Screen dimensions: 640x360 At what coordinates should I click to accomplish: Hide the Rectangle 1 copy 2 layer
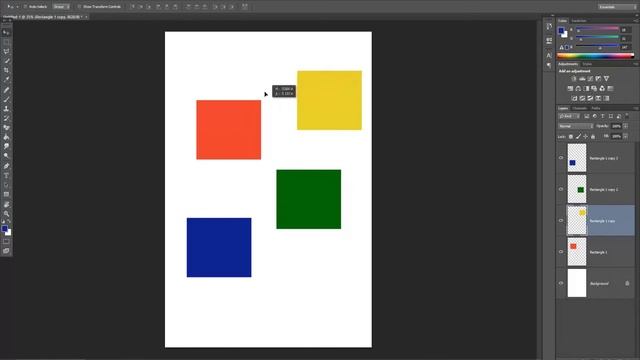(561, 189)
